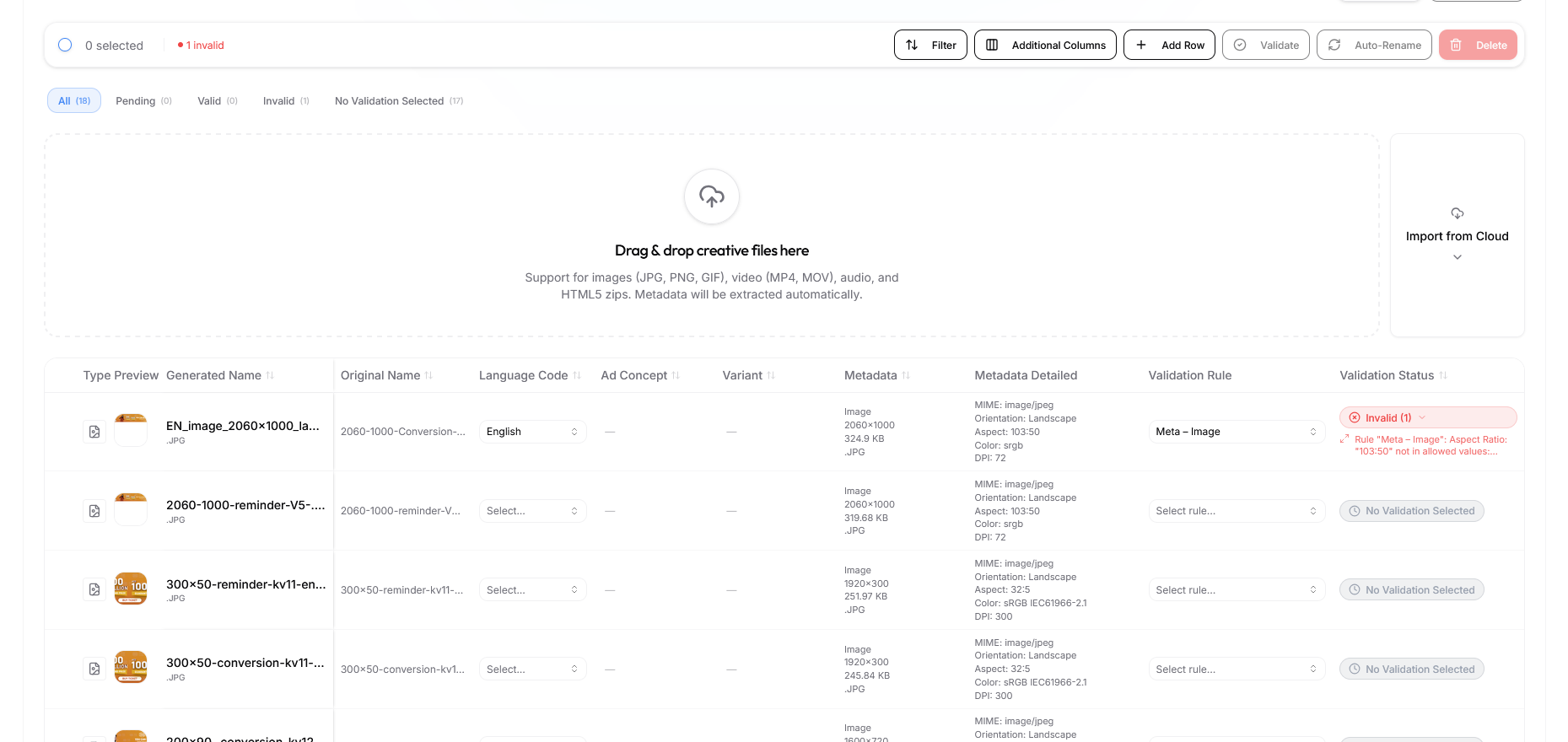Click the original name '300×50-conversion-kv1...'
Image resolution: width=1568 pixels, height=742 pixels.
click(x=403, y=669)
